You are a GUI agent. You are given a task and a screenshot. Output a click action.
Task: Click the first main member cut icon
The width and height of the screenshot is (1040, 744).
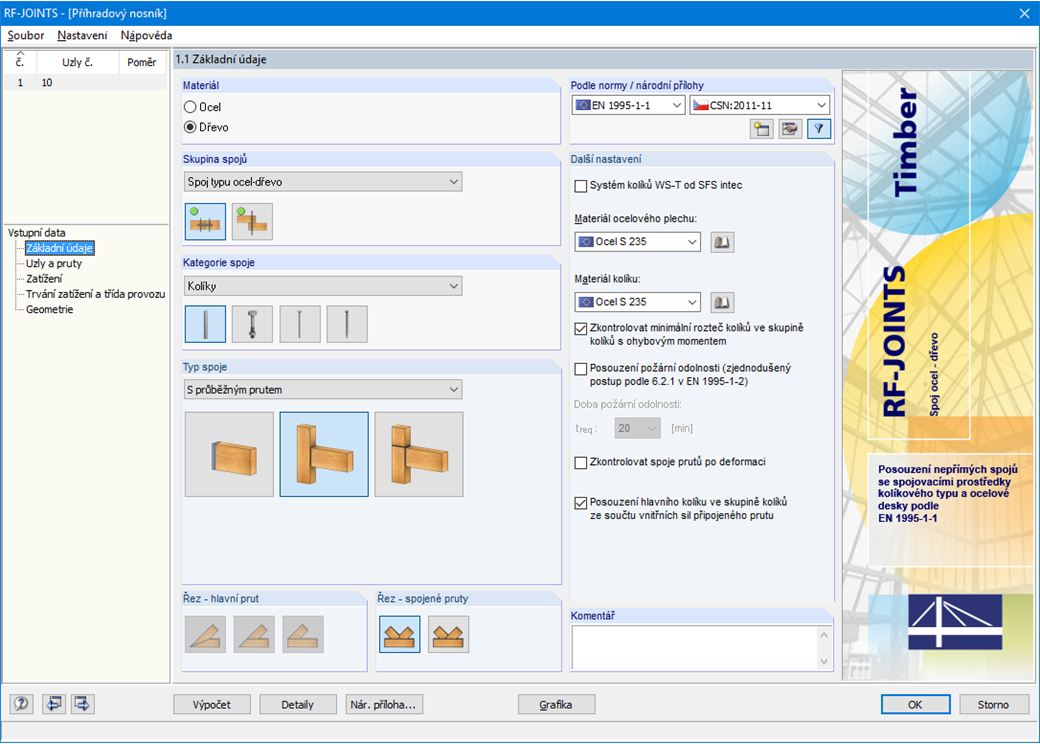tap(205, 634)
